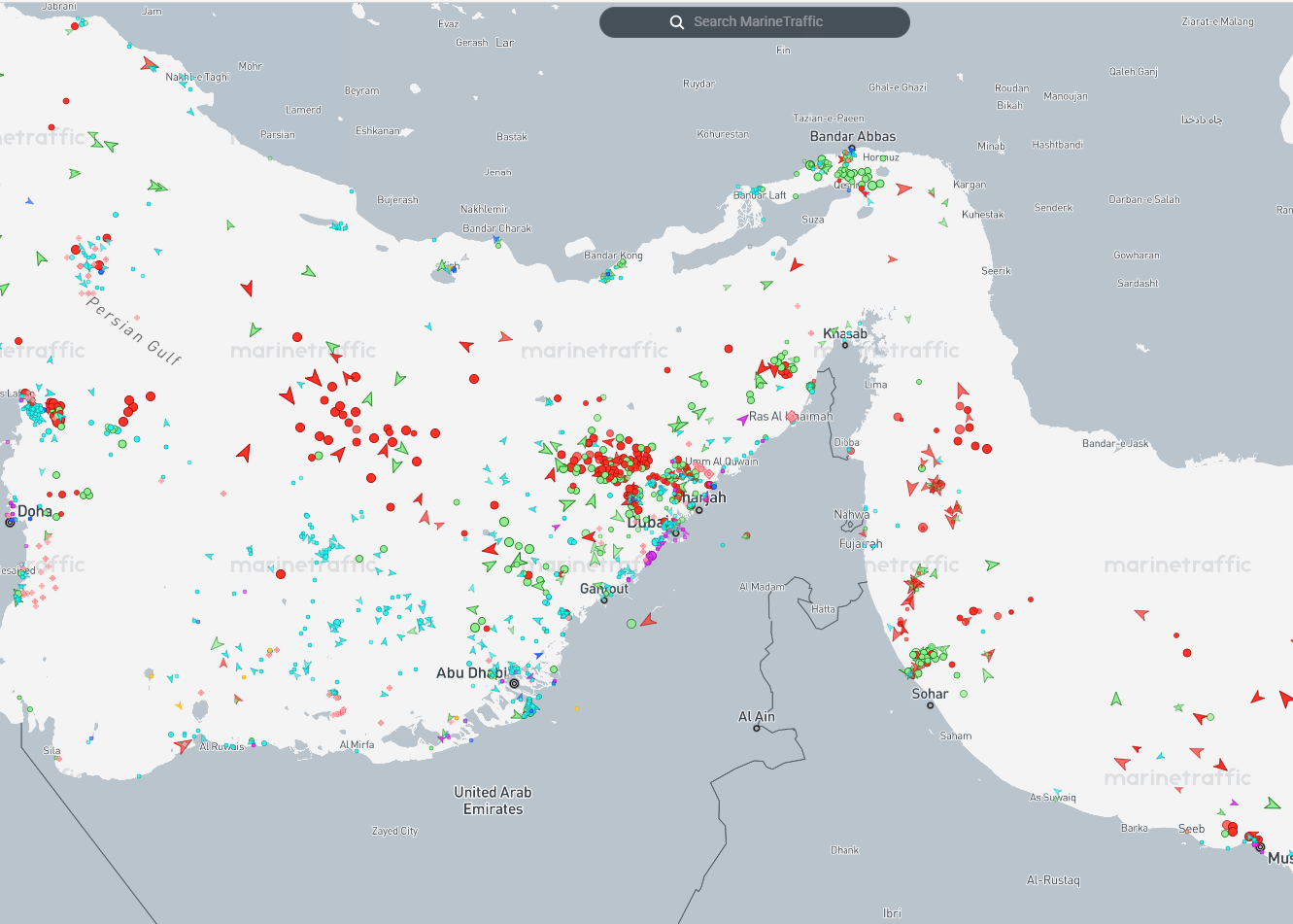Viewport: 1293px width, 924px height.
Task: Click the Kohurestan label
Action: [x=723, y=134]
